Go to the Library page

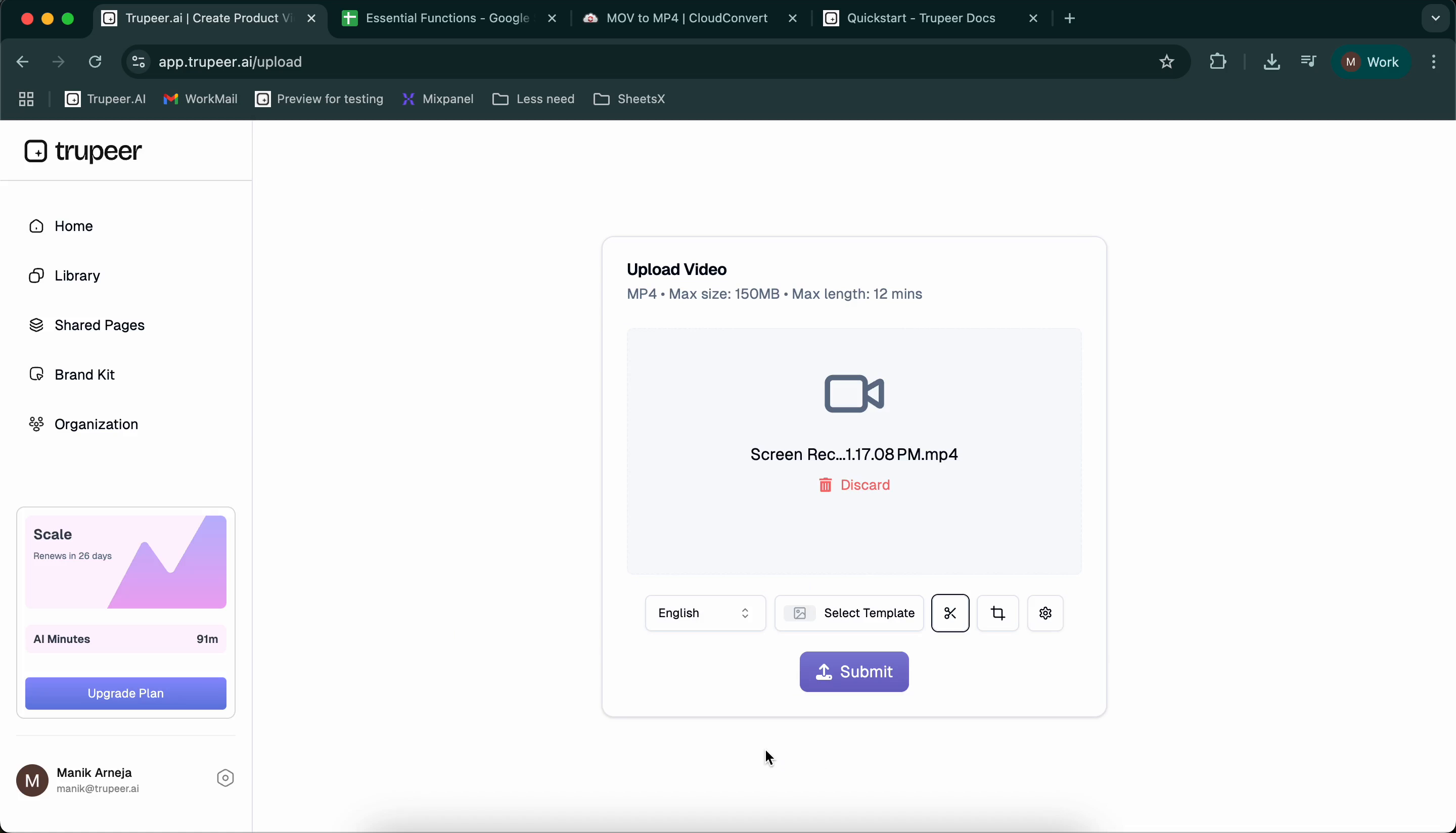coord(77,274)
